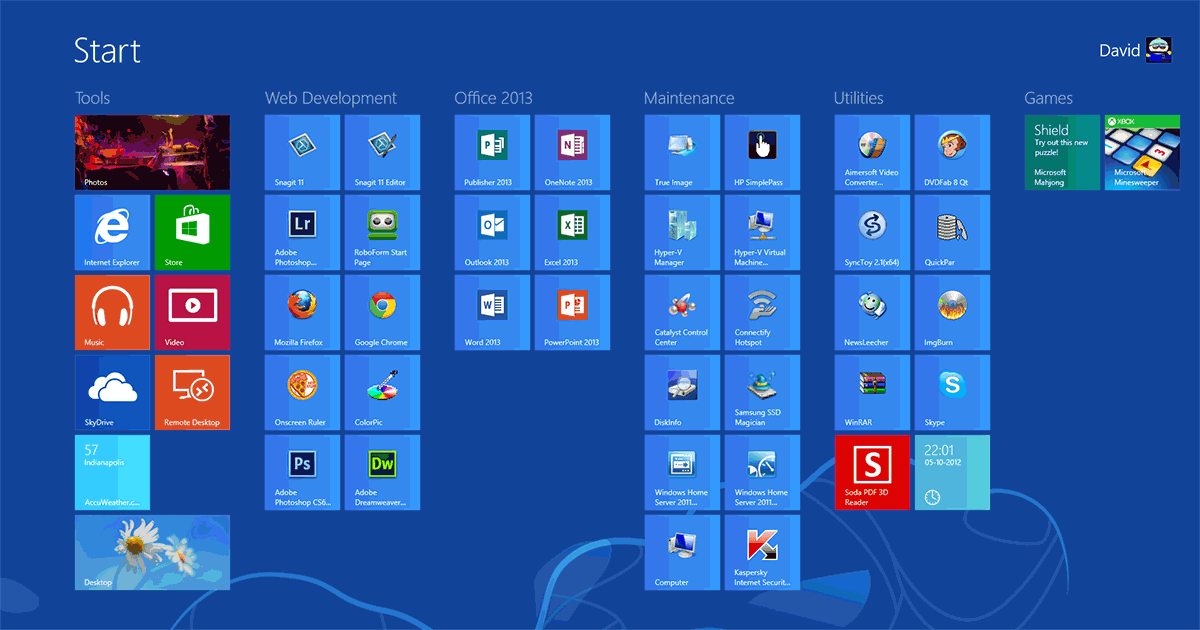Select the Office 2013 group heading
This screenshot has width=1200, height=630.
[x=494, y=98]
